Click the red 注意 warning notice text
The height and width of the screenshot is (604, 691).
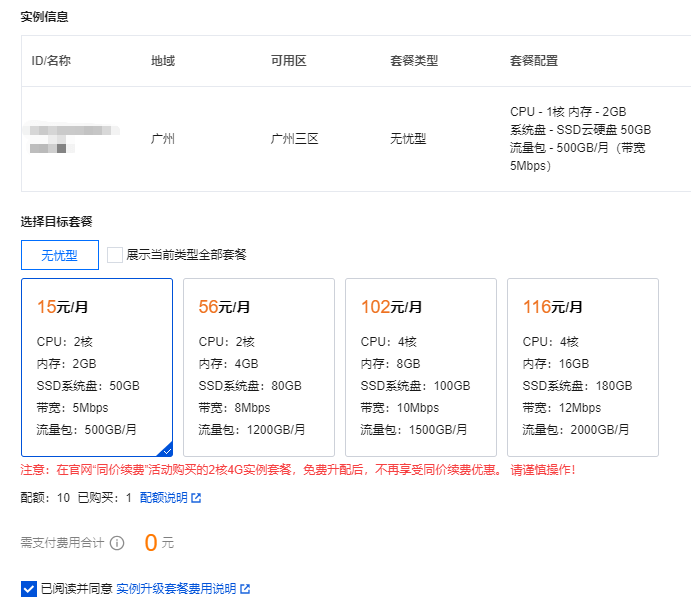pyautogui.click(x=298, y=470)
